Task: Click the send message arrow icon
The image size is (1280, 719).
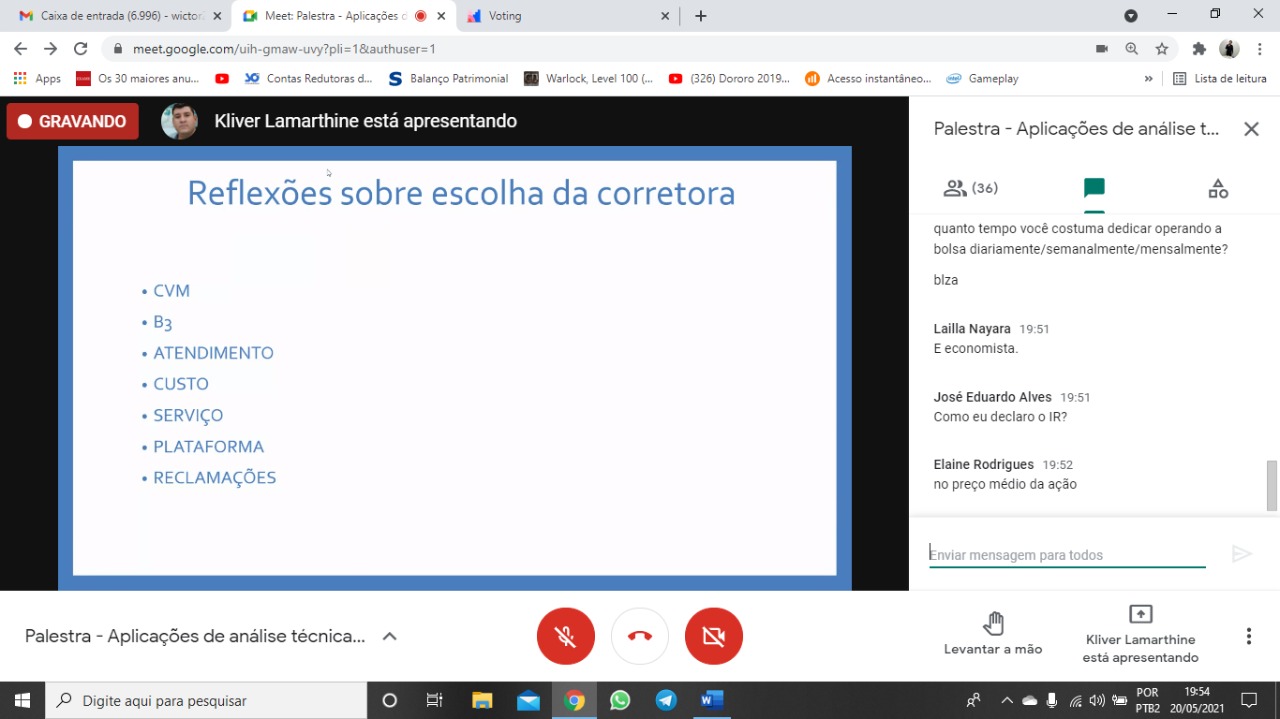Action: click(x=1241, y=554)
